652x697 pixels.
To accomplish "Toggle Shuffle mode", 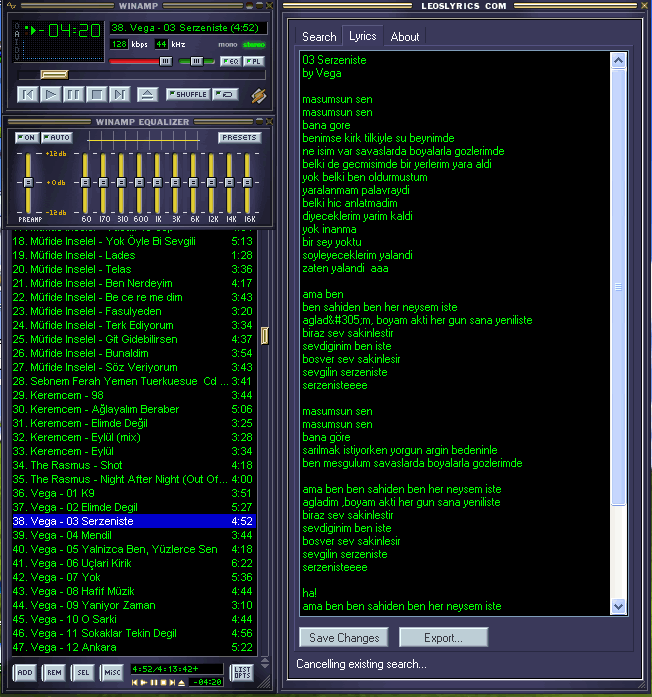I will [188, 94].
